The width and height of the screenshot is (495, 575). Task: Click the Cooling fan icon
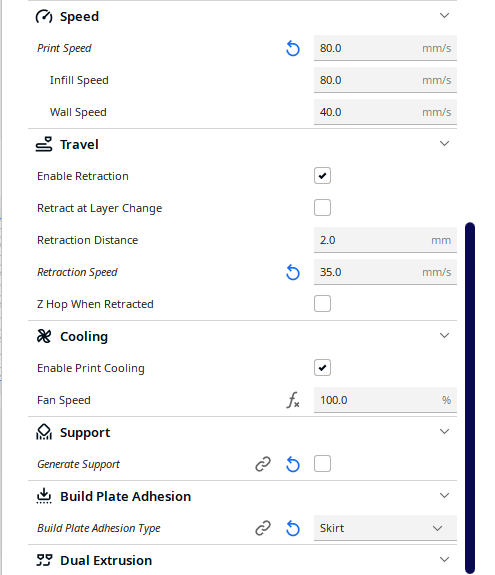(44, 336)
